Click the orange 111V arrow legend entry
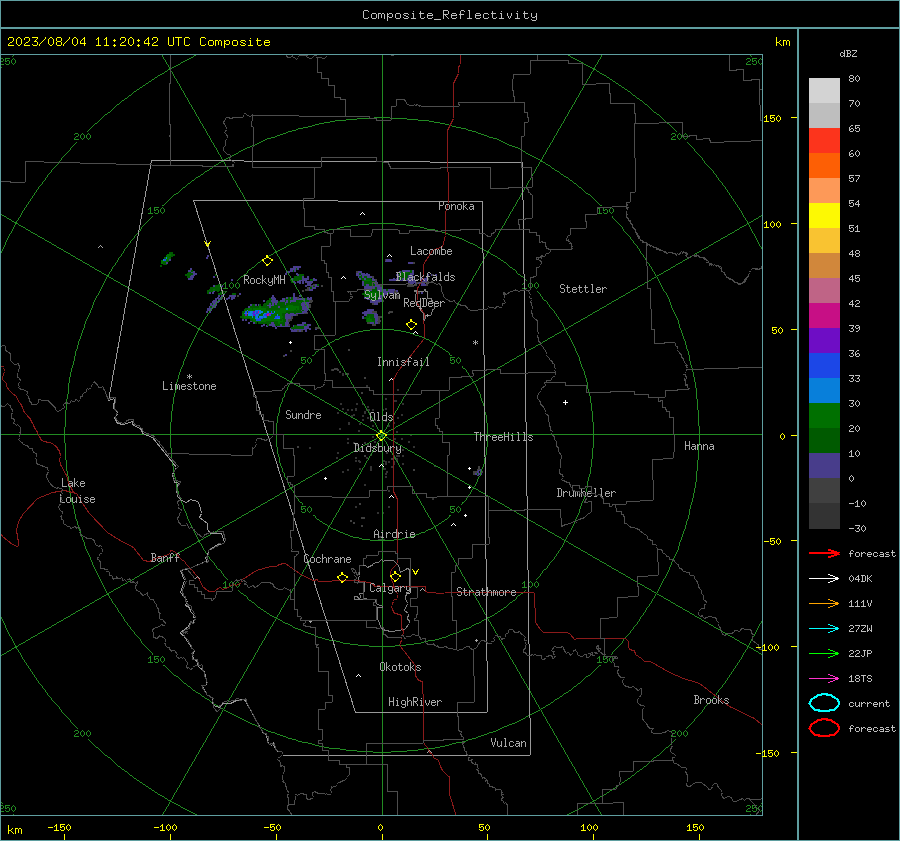 tap(824, 603)
